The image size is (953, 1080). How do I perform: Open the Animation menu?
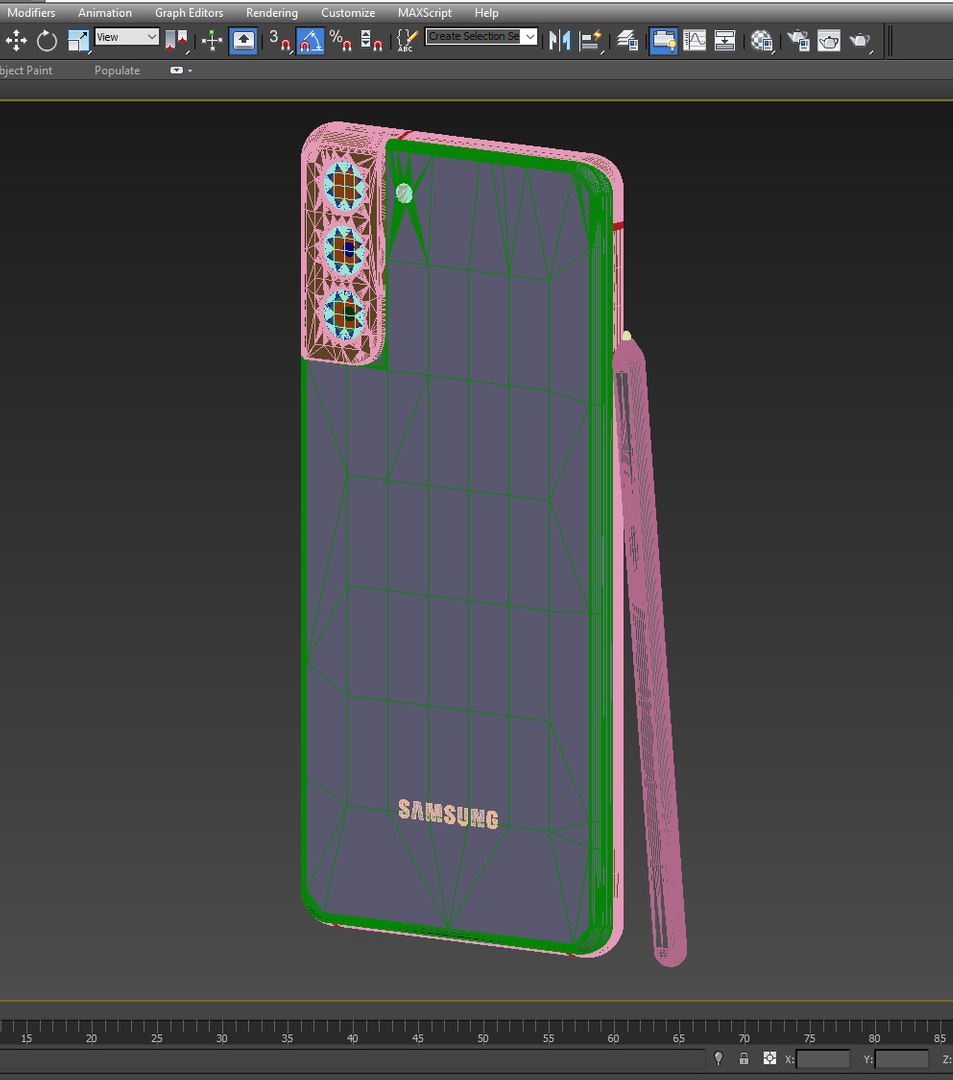pos(105,12)
